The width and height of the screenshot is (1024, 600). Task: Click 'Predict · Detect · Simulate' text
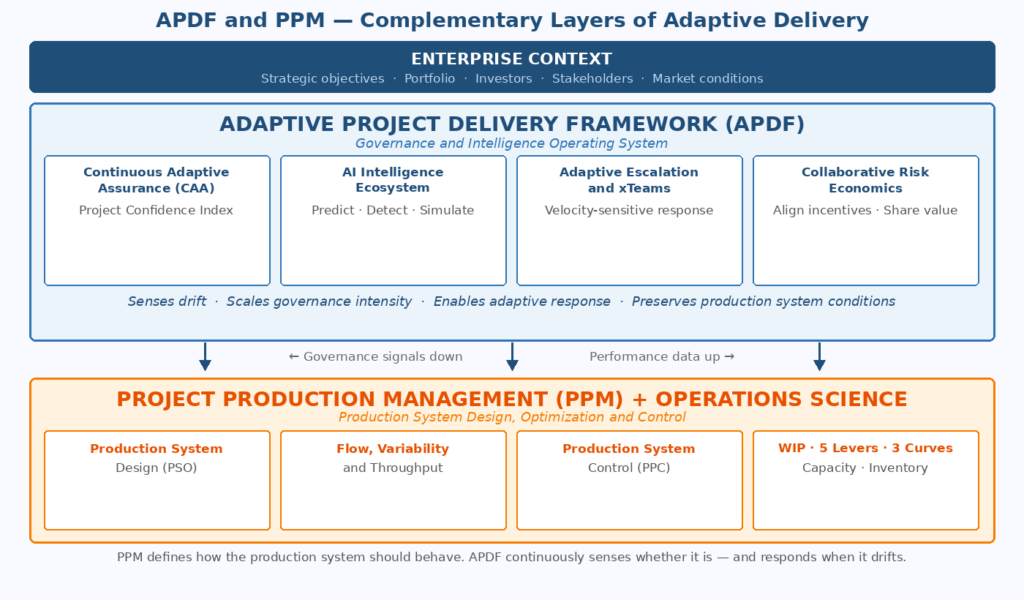click(x=392, y=210)
